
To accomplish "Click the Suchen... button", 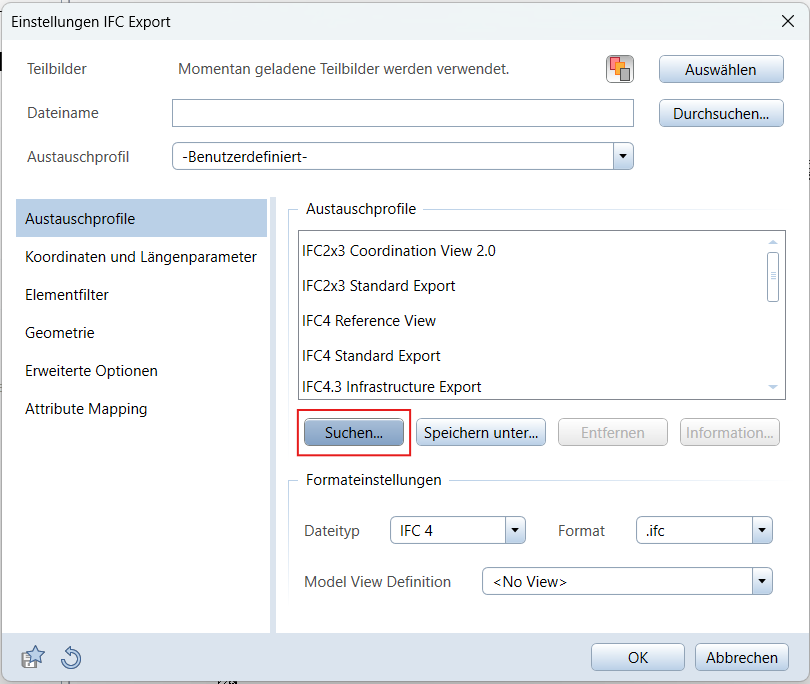I will (x=354, y=433).
